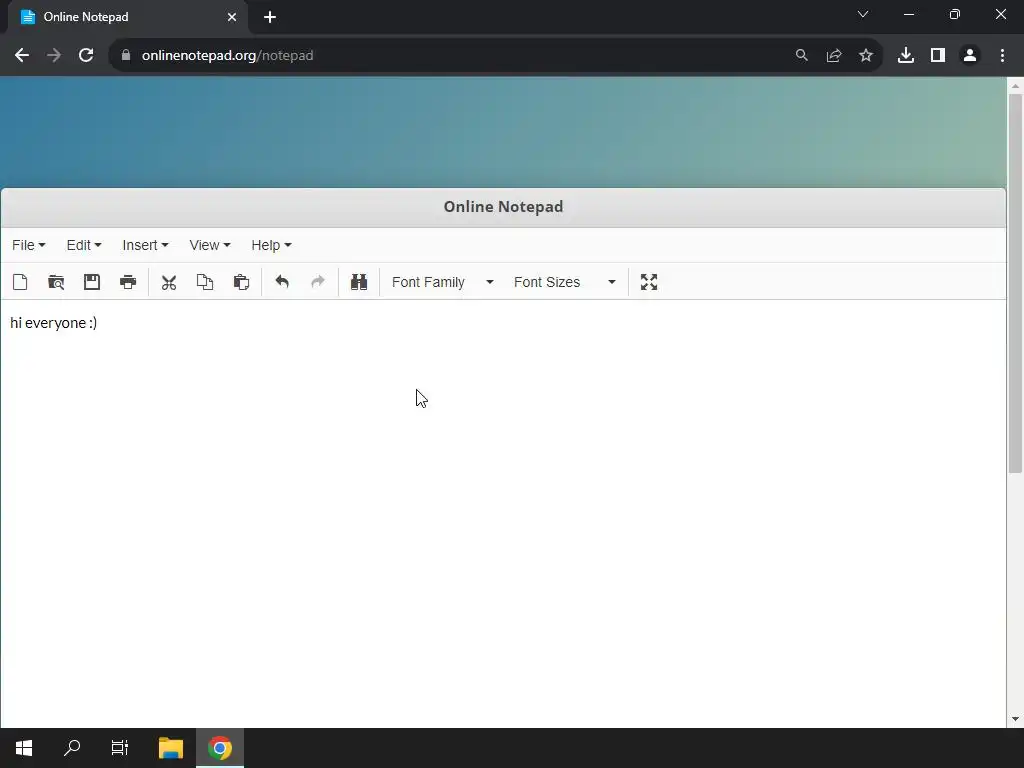This screenshot has height=768, width=1024.
Task: Open Chrome downloads icon
Action: [x=906, y=56]
